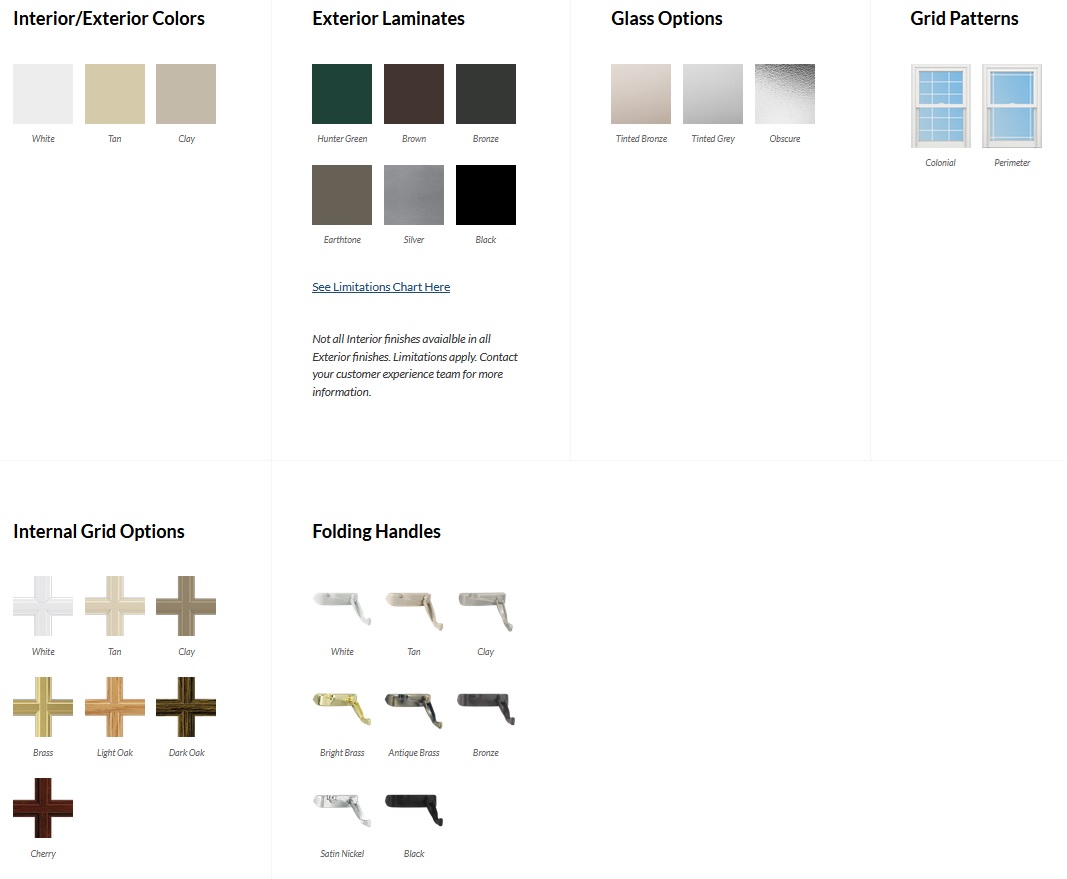
Task: Pick the Black exterior laminate swatch
Action: pyautogui.click(x=486, y=195)
